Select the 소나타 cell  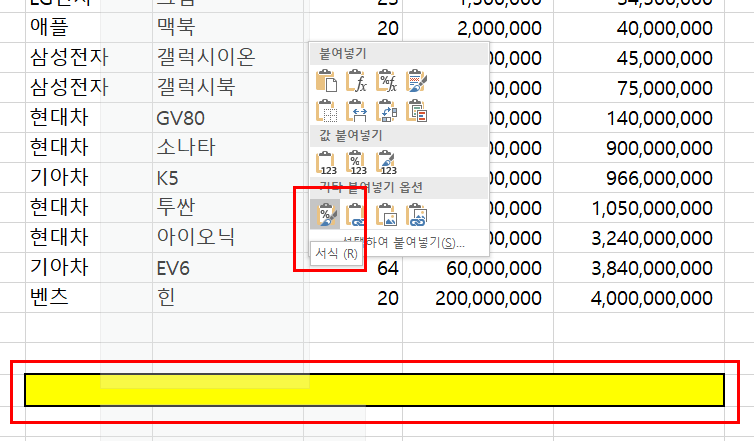coord(228,147)
